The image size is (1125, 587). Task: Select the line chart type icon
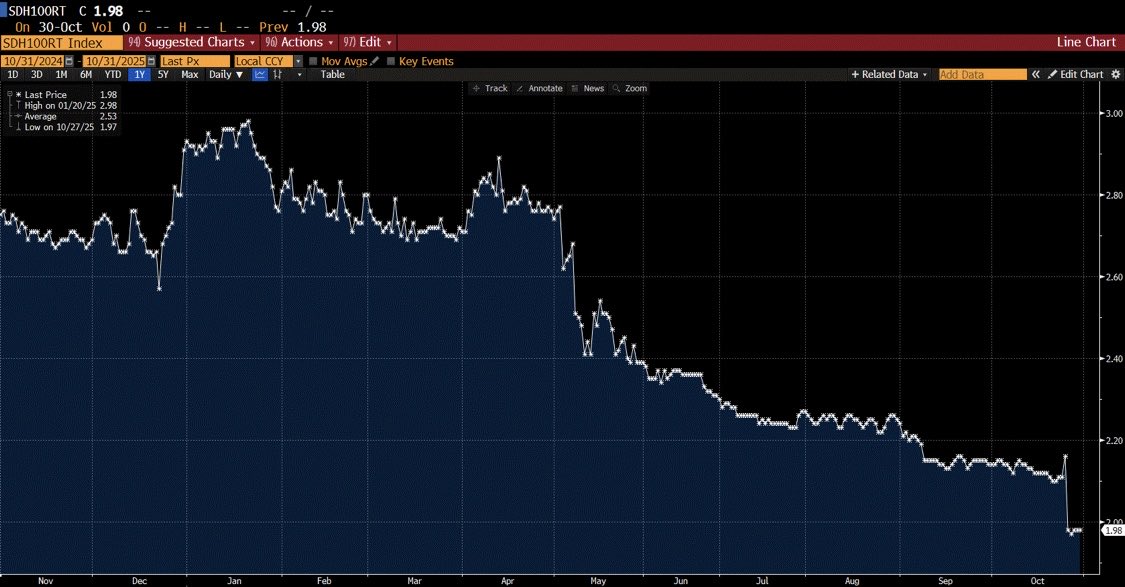(260, 75)
